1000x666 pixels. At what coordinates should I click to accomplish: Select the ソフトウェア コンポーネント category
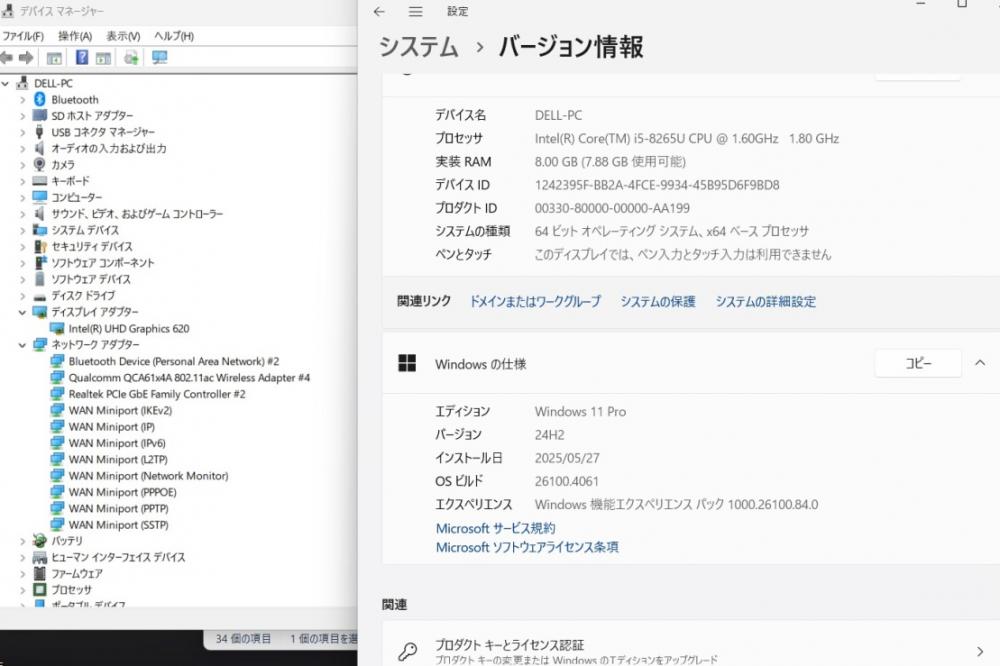103,263
